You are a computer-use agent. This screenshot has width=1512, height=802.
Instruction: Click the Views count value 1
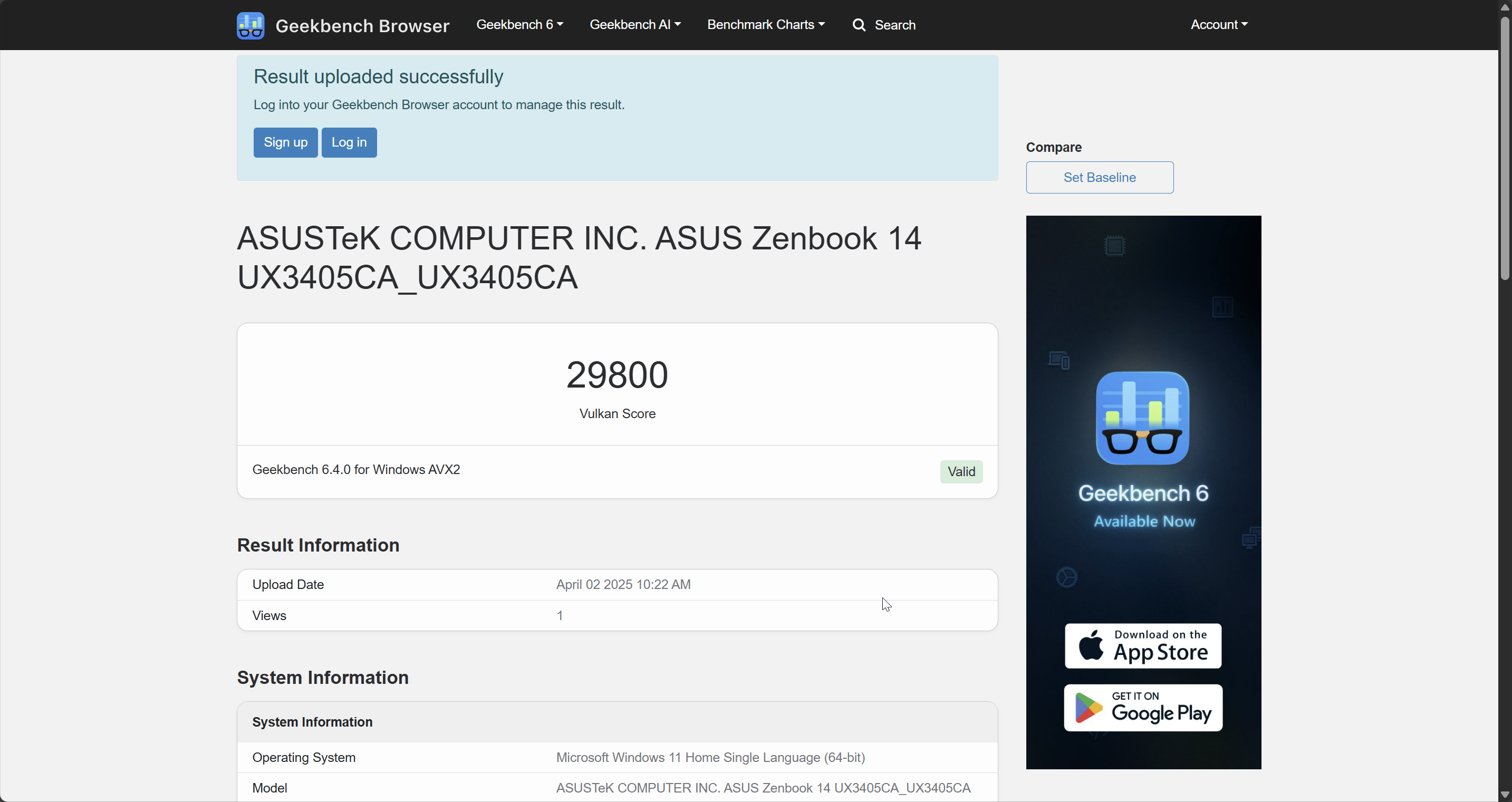560,615
